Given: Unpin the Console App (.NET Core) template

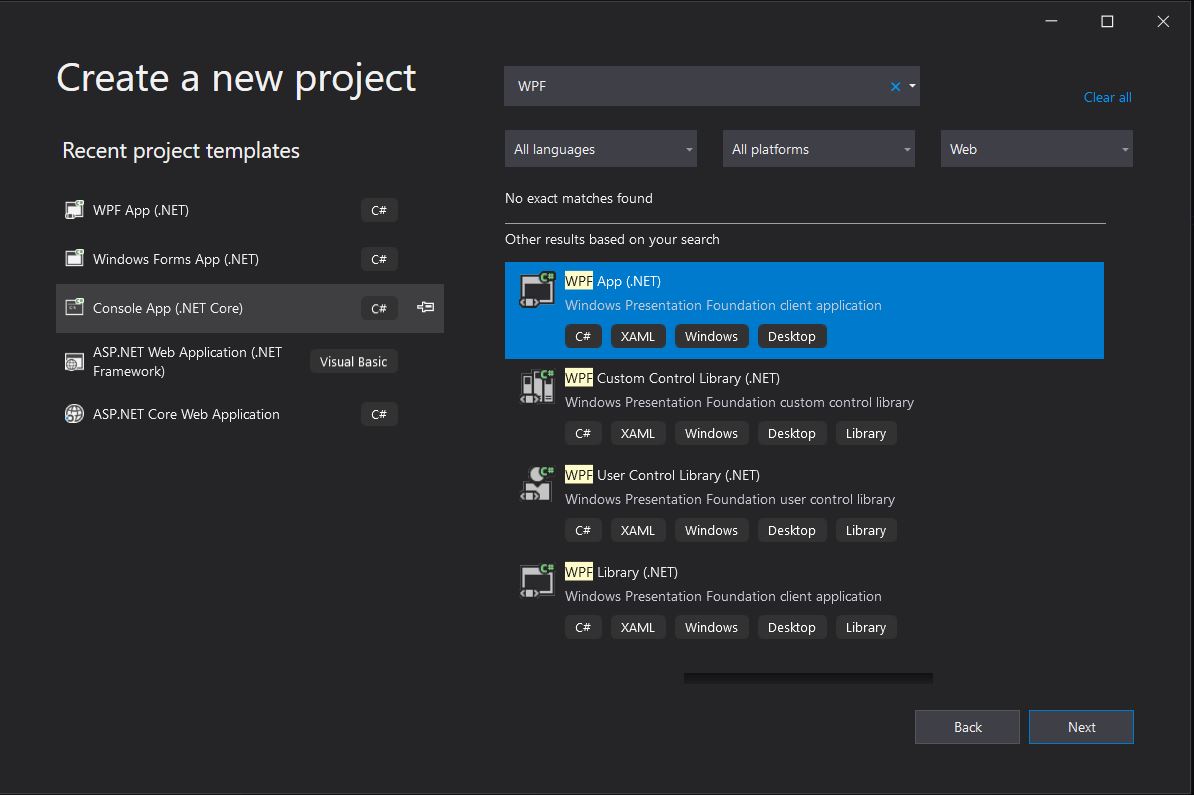Looking at the screenshot, I should pyautogui.click(x=423, y=308).
